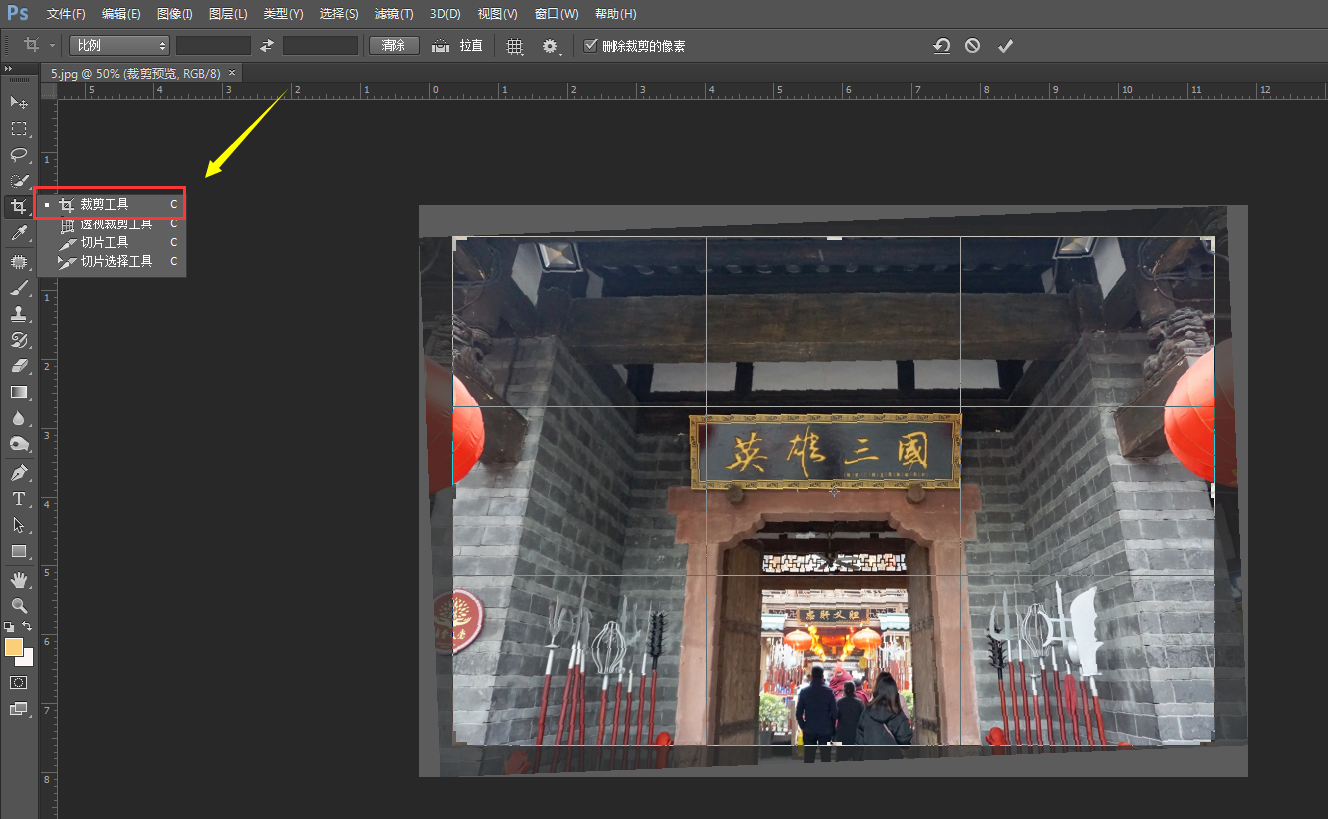Open the 比例 aspect ratio dropdown
Viewport: 1328px width, 819px height.
[x=119, y=45]
